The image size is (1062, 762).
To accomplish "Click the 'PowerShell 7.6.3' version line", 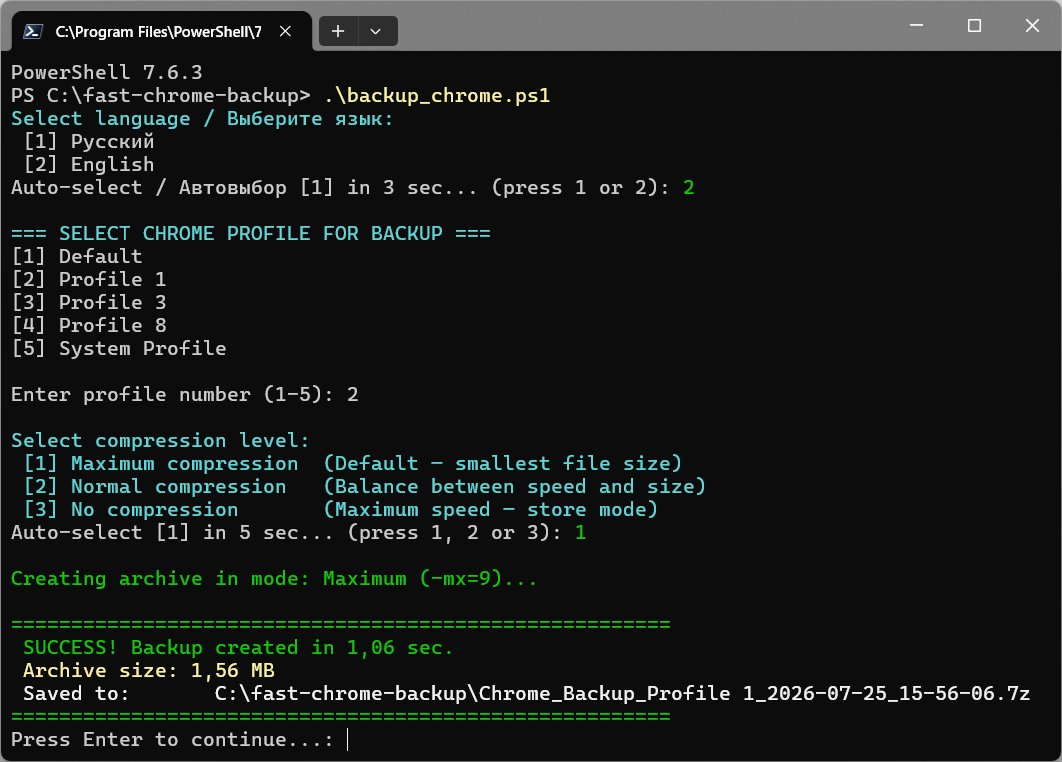I will (106, 72).
